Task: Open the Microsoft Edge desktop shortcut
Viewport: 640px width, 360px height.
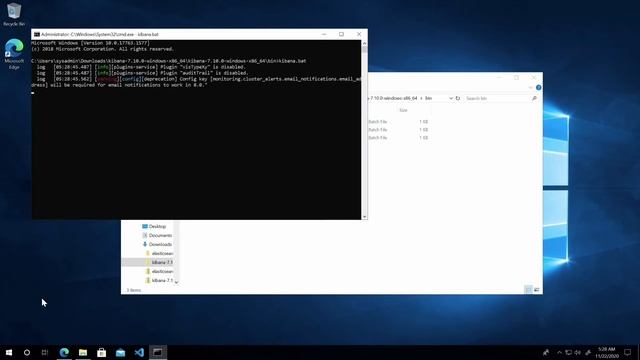Action: click(14, 54)
